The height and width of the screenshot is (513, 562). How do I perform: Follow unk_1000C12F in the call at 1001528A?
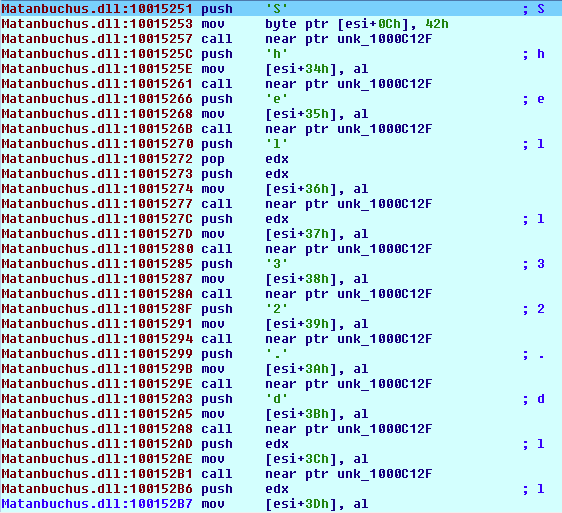coord(385,294)
